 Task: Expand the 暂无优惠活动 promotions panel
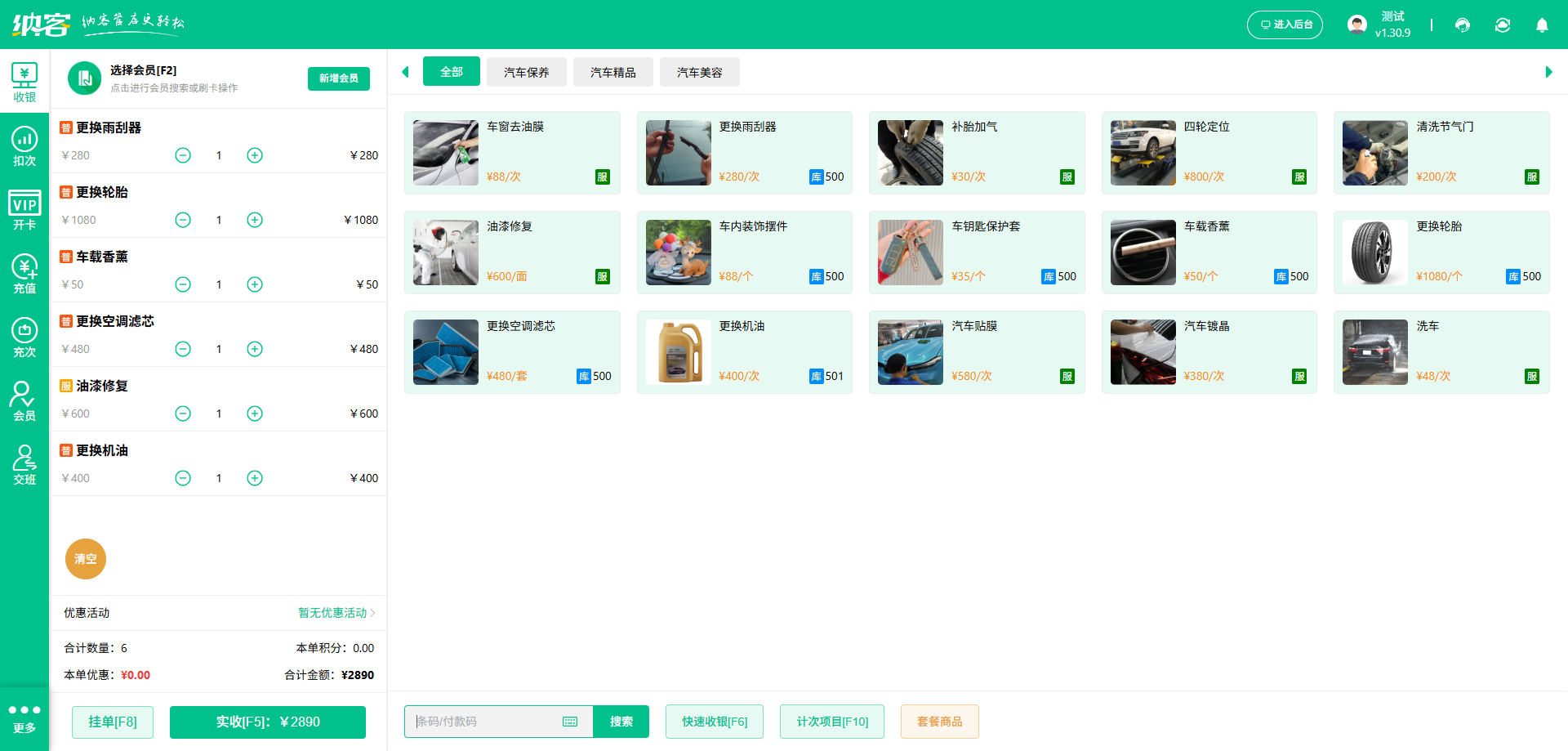pos(335,613)
